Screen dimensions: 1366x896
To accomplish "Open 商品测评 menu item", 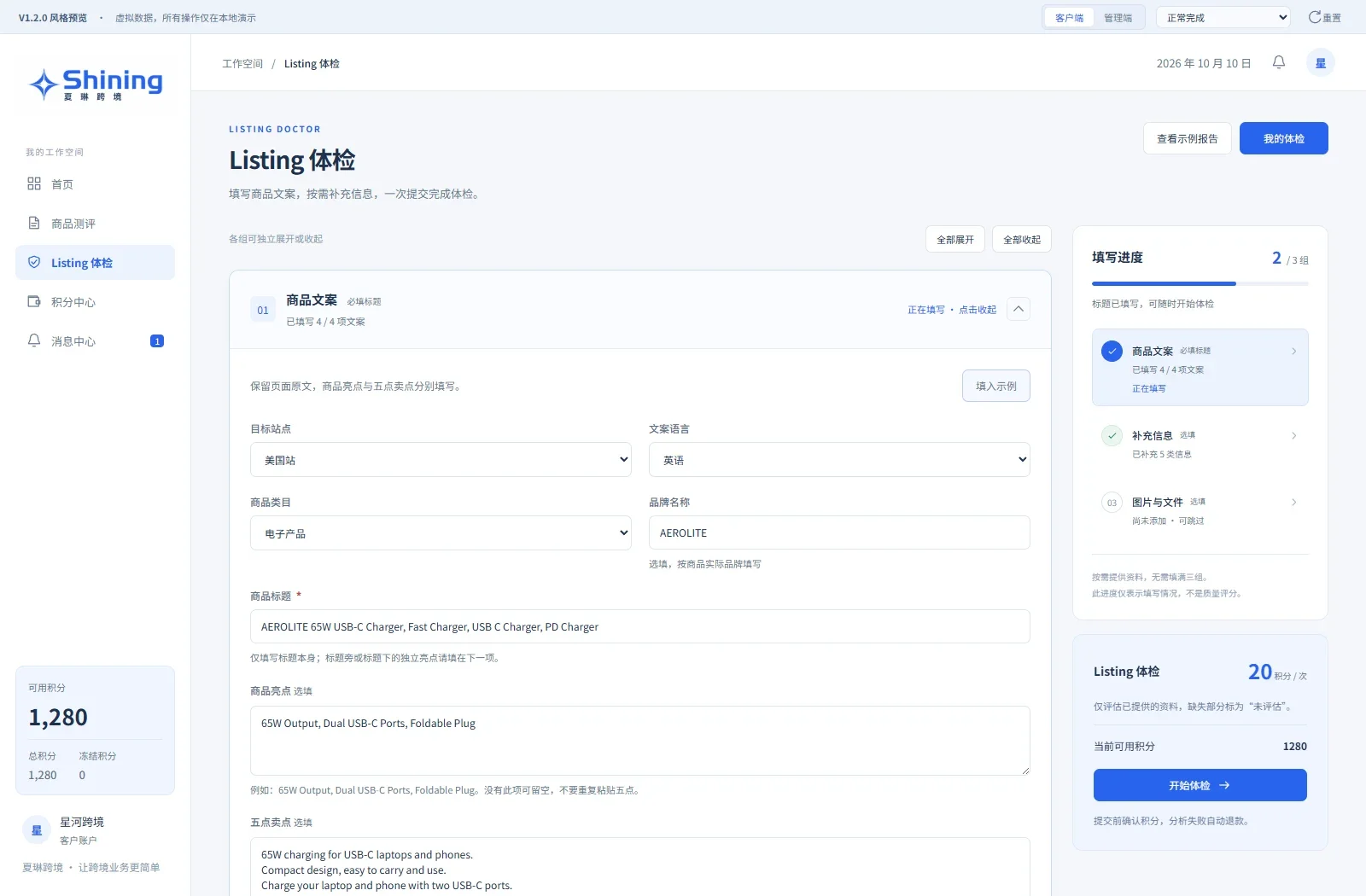I will click(x=95, y=223).
